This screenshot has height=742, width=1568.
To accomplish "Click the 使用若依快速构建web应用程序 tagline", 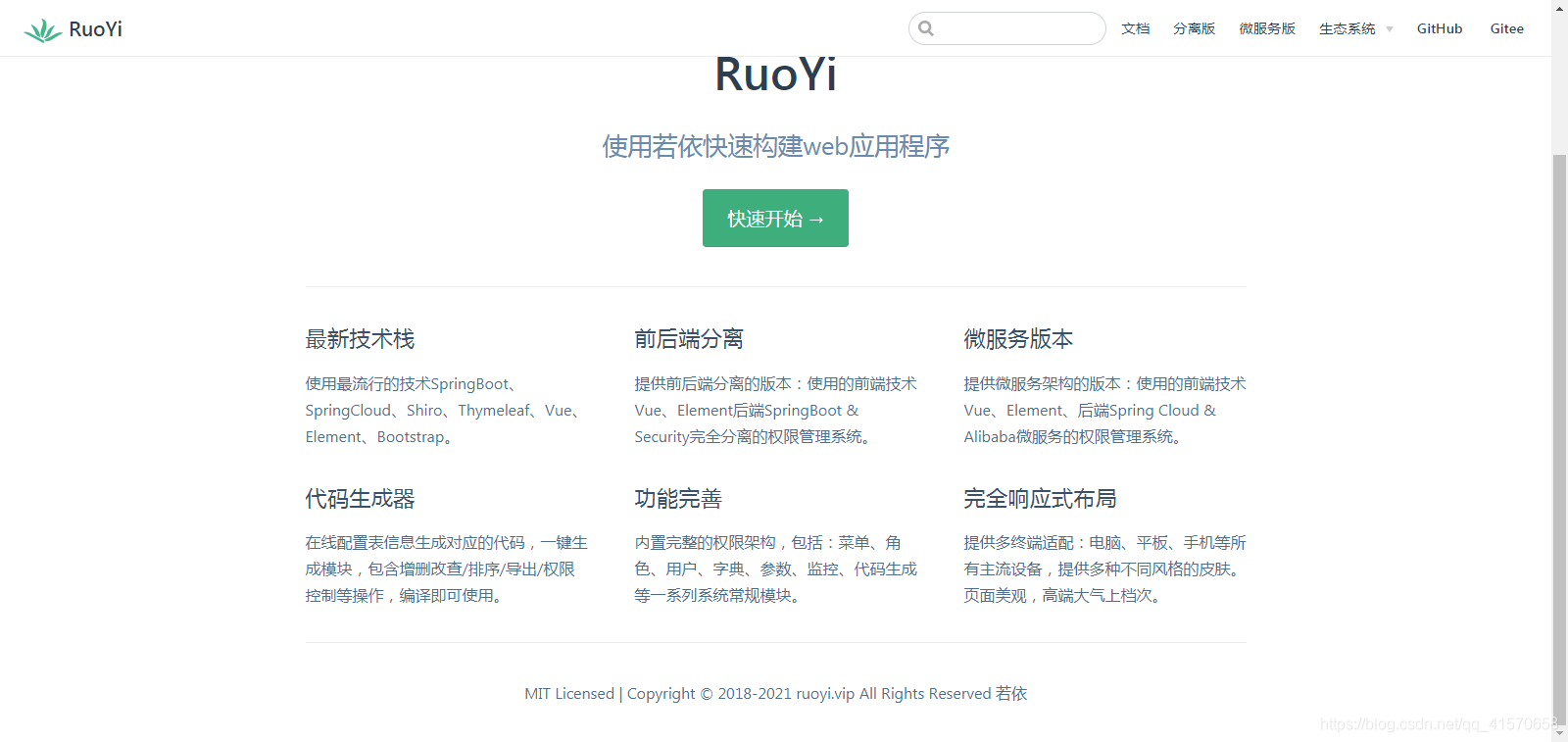I will (x=775, y=146).
